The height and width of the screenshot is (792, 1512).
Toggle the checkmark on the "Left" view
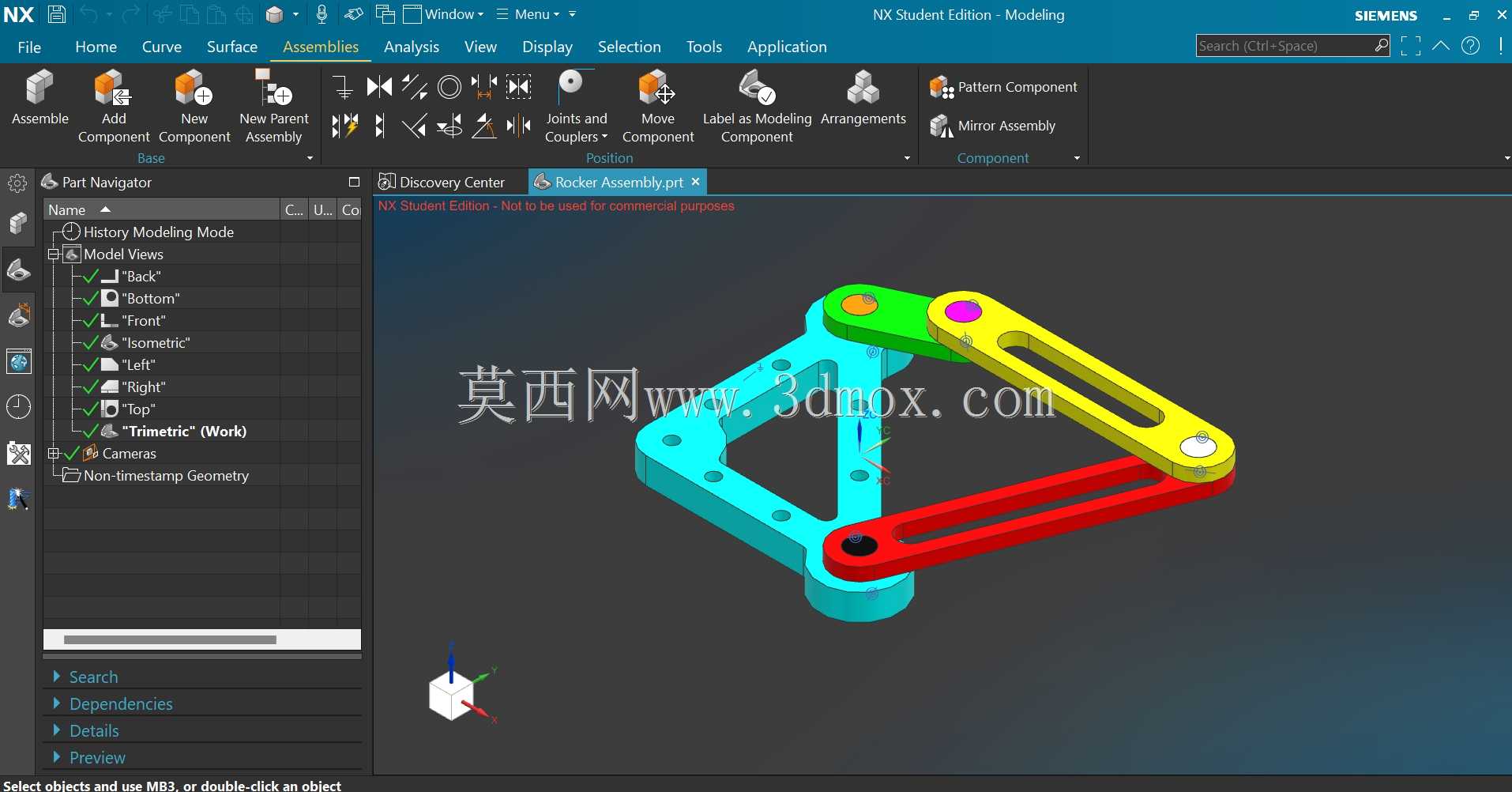[x=90, y=364]
